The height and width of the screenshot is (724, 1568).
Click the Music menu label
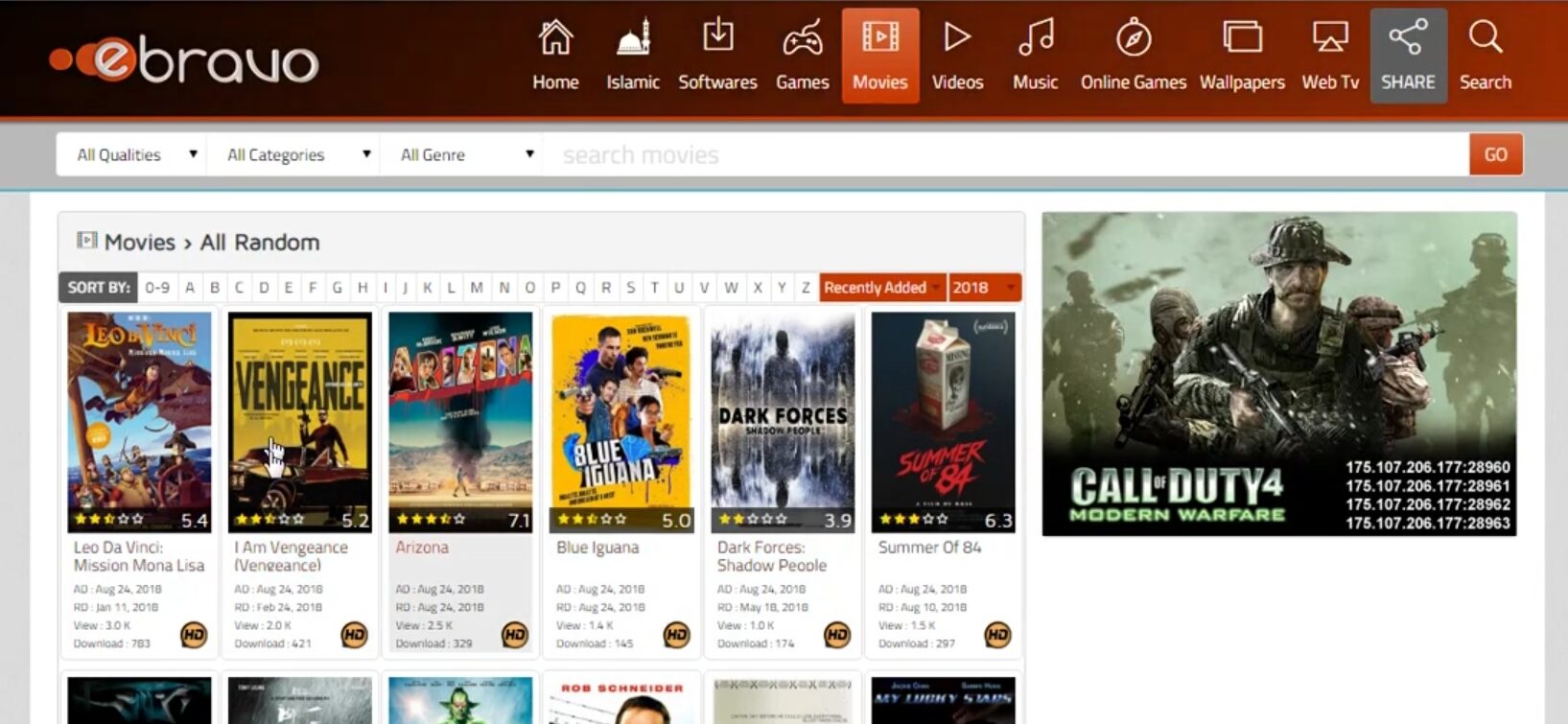(x=1036, y=82)
